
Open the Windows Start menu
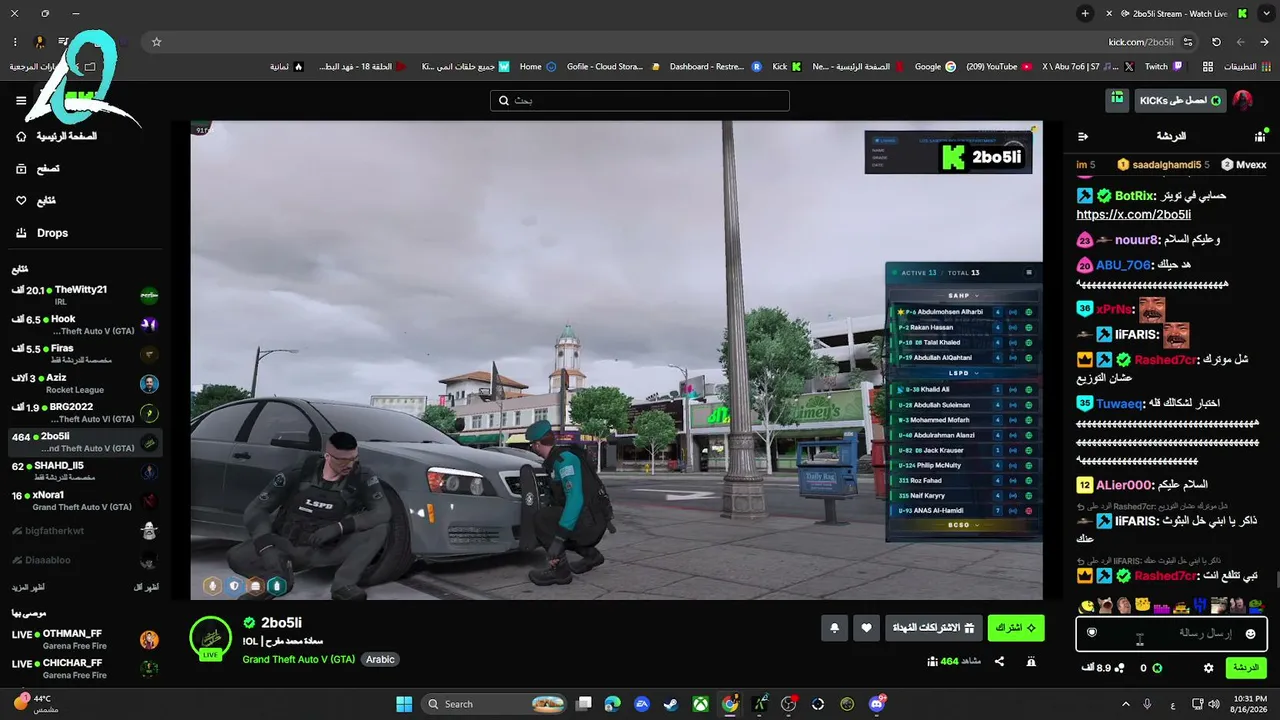pyautogui.click(x=404, y=704)
